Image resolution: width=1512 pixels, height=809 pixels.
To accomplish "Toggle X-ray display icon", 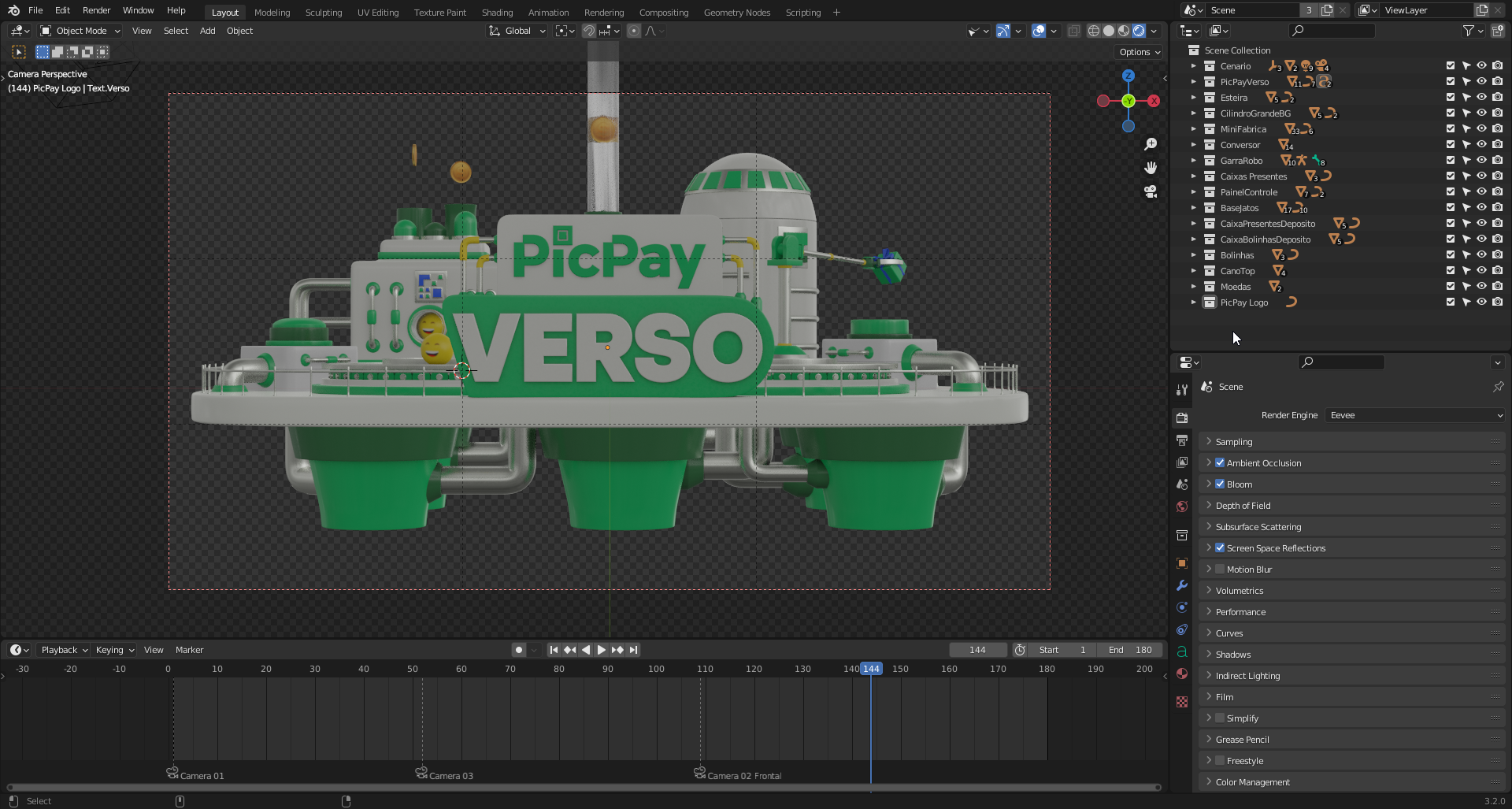I will 1073,31.
